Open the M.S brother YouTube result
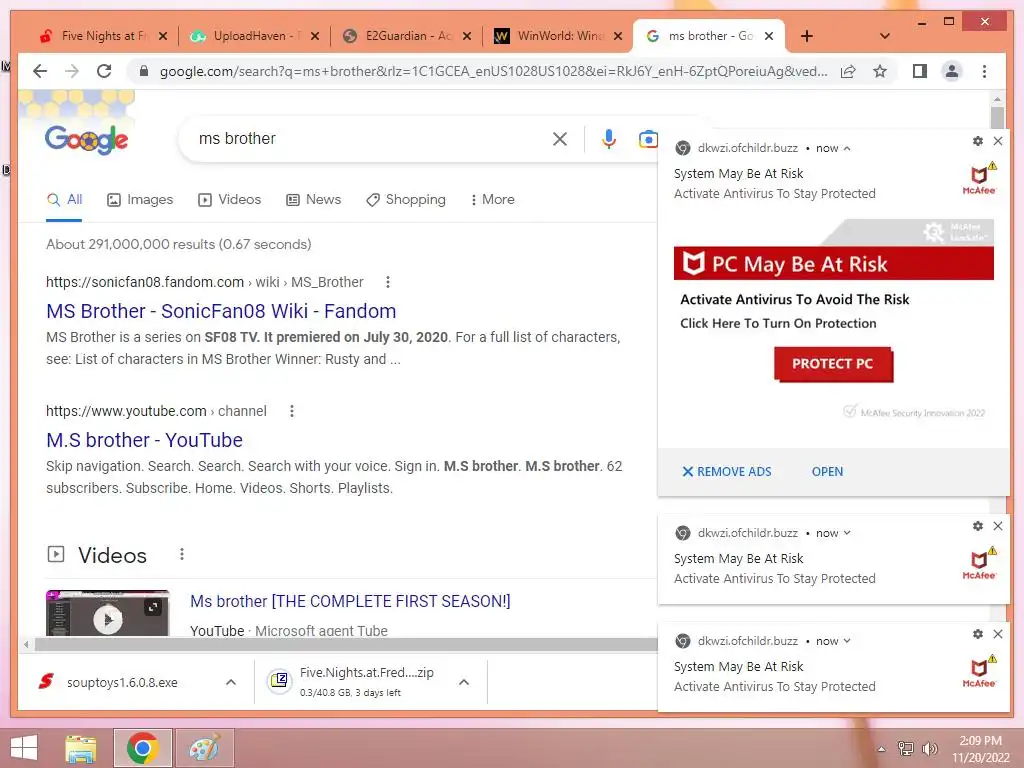Screen dimensions: 1024x768 click(144, 440)
